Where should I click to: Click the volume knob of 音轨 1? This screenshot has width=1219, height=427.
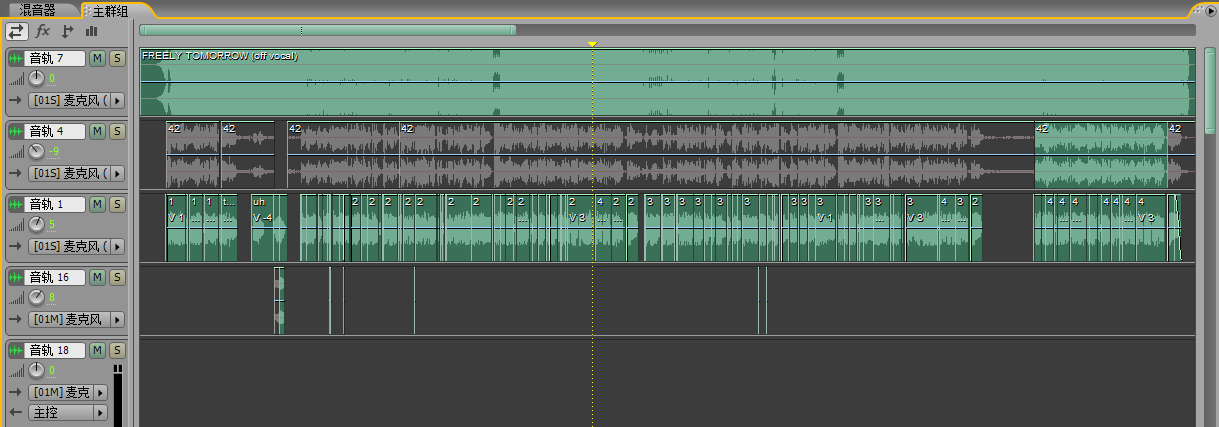click(37, 224)
